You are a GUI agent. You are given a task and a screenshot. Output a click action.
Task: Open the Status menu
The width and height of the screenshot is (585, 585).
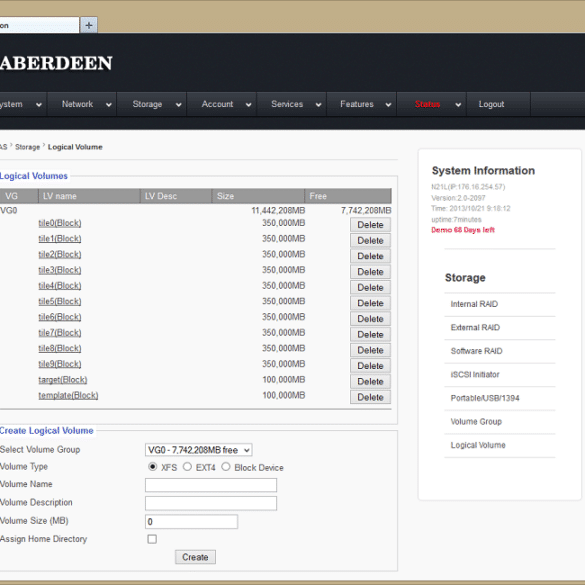[x=428, y=104]
